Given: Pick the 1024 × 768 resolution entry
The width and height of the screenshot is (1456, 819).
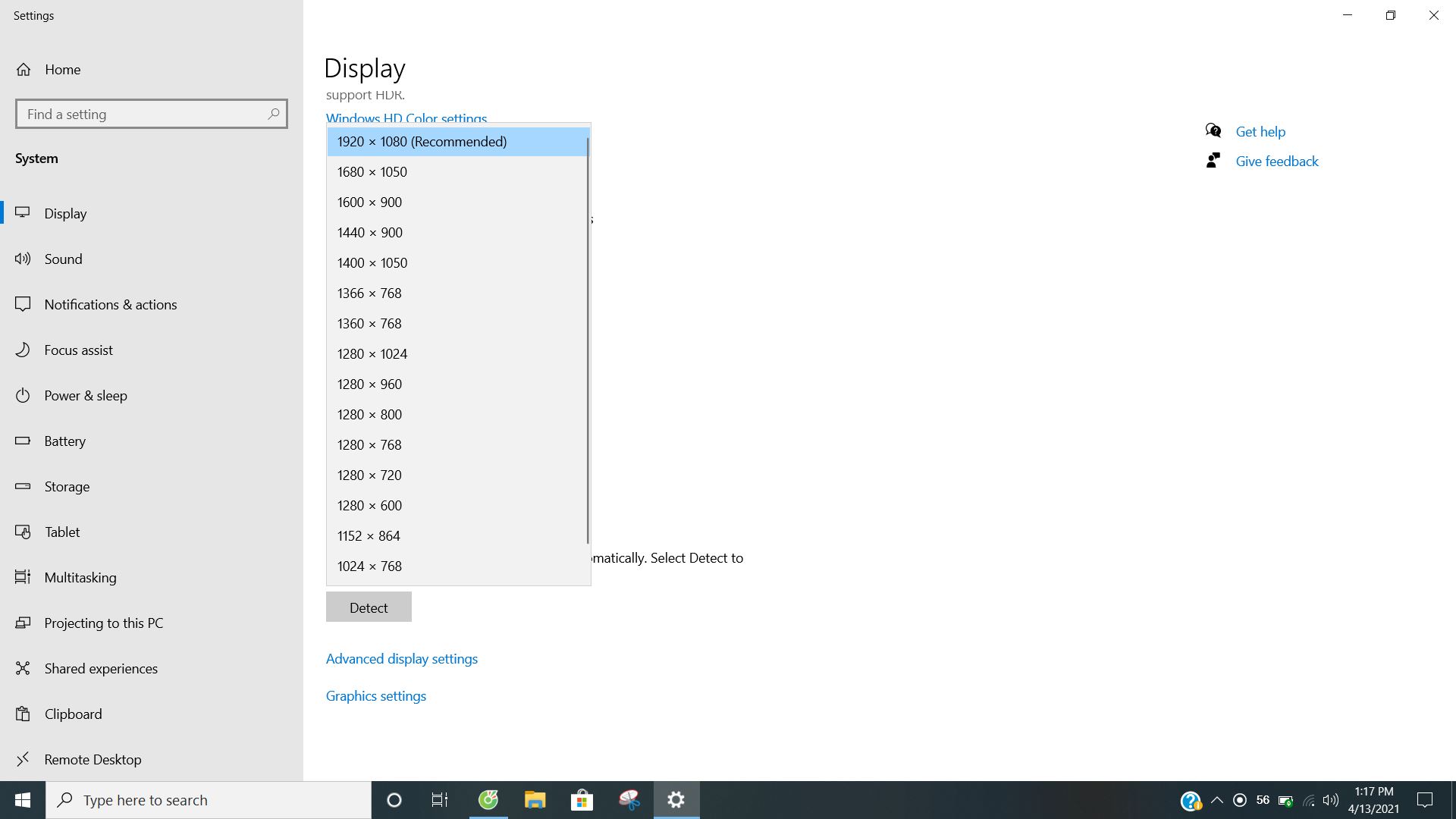Looking at the screenshot, I should (369, 566).
